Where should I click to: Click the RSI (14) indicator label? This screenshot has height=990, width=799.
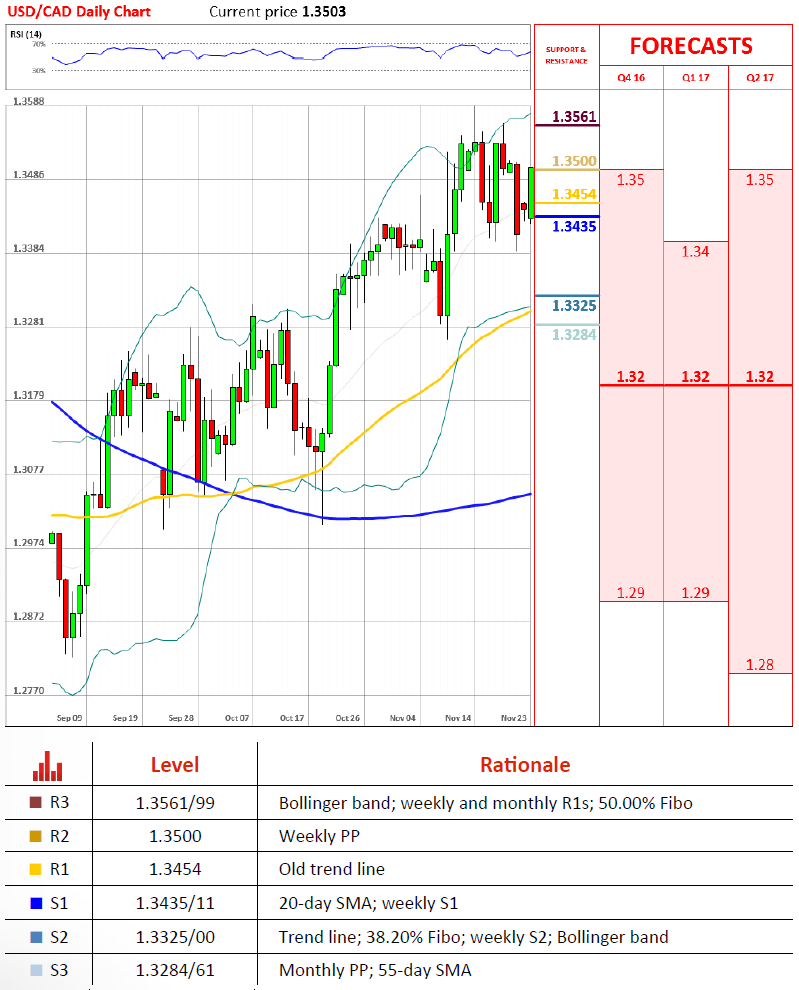click(26, 34)
